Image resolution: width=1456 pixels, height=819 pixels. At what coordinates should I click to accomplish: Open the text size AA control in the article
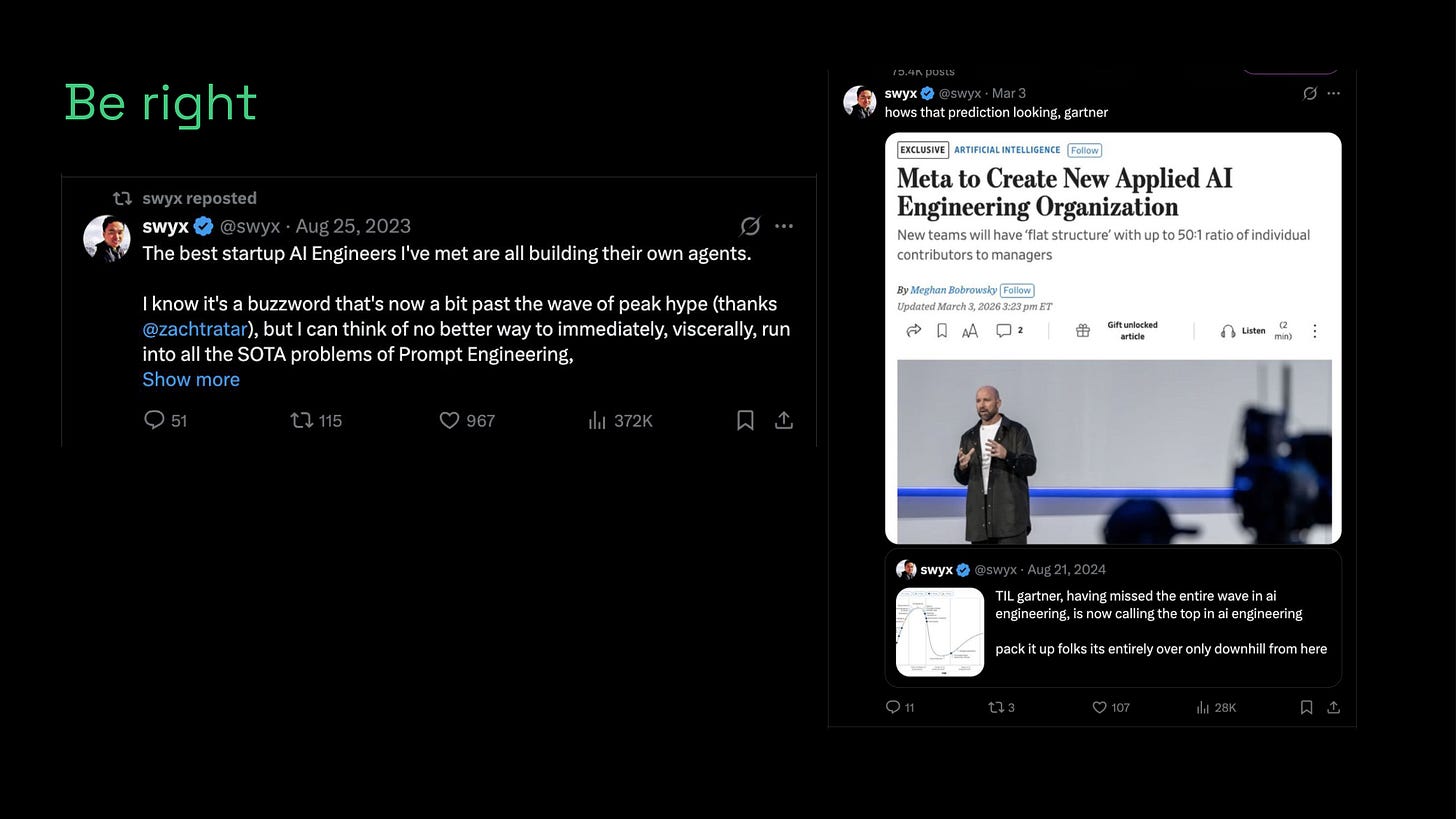970,331
